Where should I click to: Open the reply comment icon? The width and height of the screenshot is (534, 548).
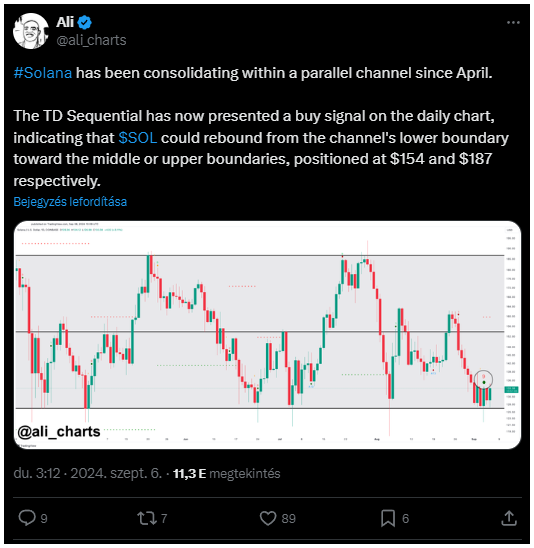[x=27, y=518]
